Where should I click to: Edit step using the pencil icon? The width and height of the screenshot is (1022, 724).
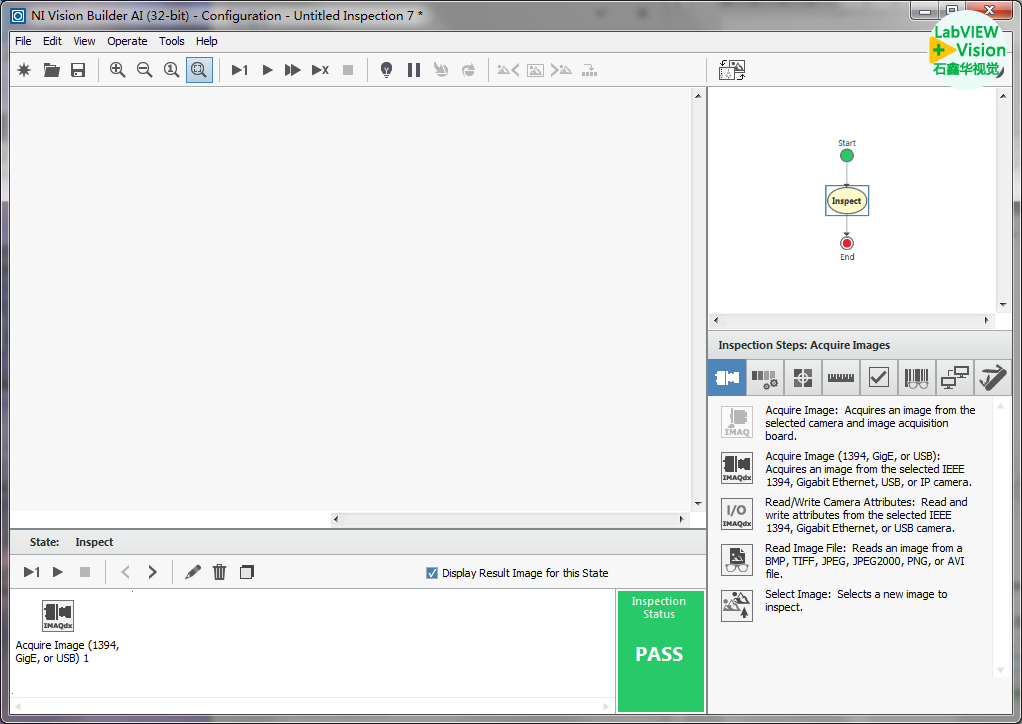[193, 572]
